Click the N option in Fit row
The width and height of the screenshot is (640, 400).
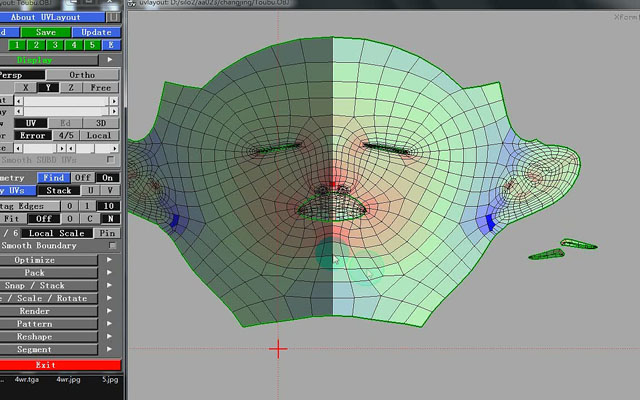pyautogui.click(x=110, y=218)
